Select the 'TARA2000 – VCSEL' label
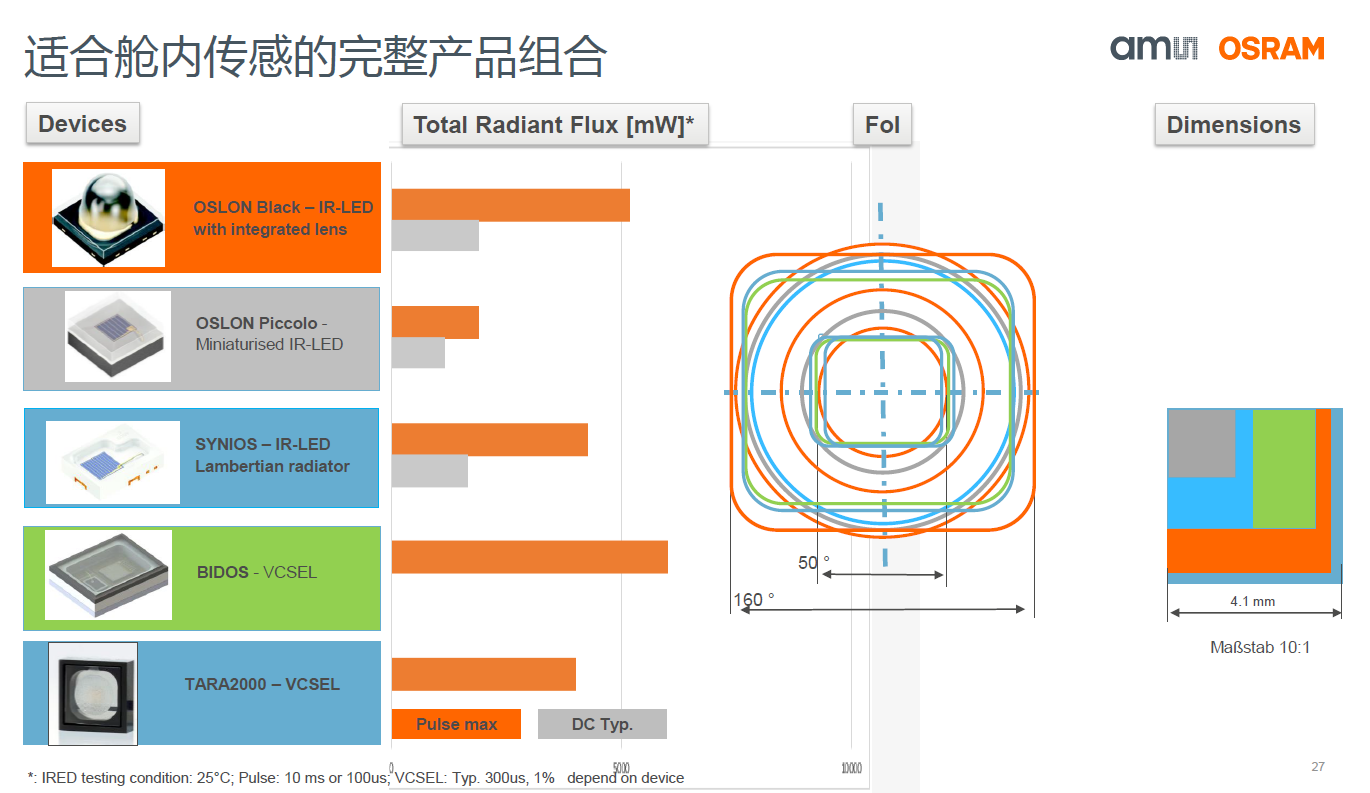This screenshot has height=793, width=1370. 262,684
